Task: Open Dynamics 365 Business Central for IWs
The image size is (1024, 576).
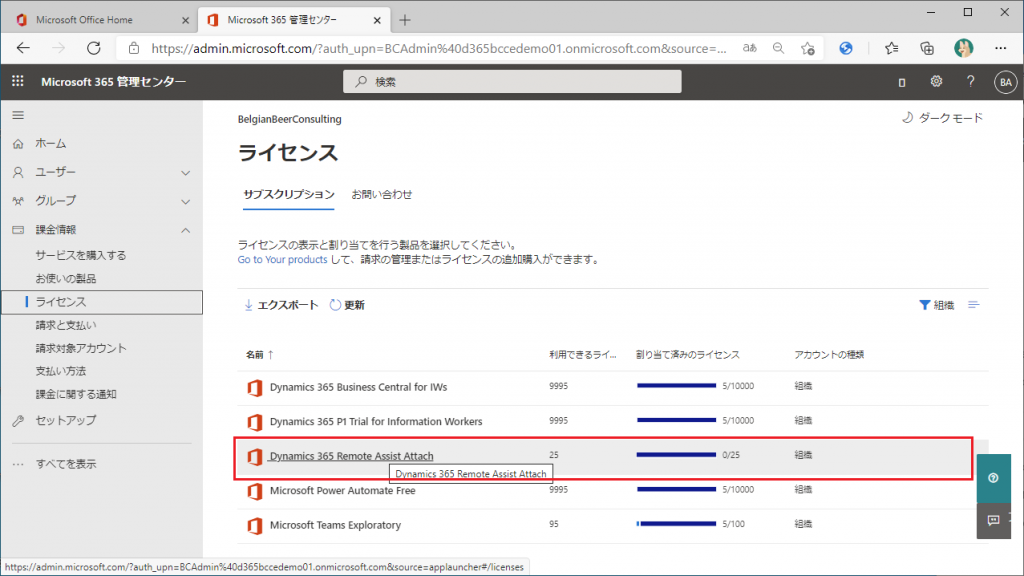Action: coord(359,387)
